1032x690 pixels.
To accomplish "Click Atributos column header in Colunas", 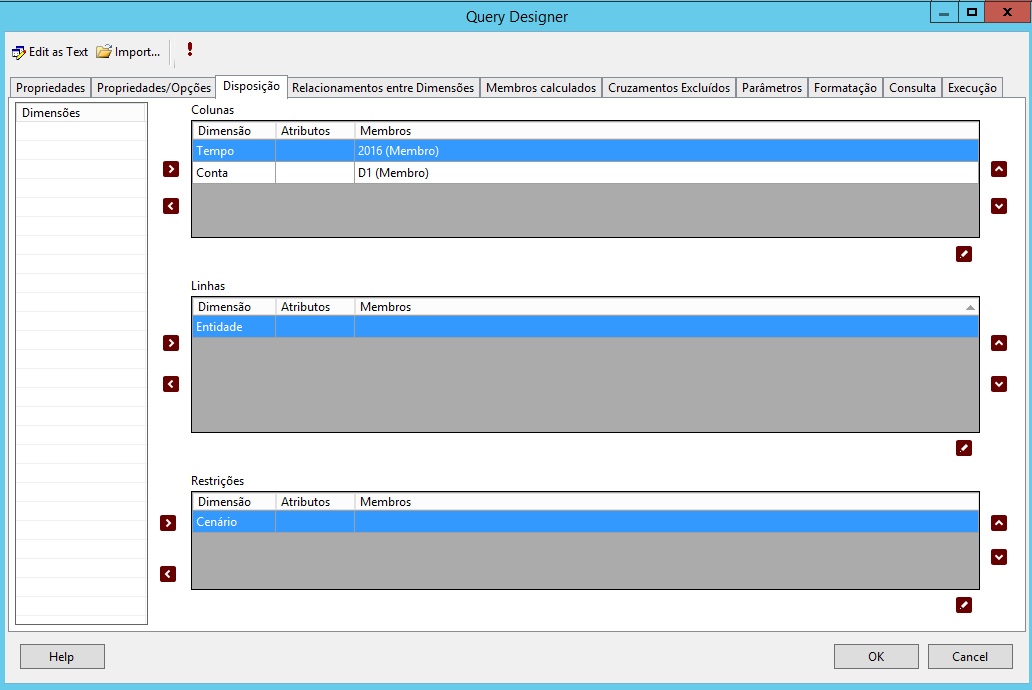I will click(x=315, y=130).
